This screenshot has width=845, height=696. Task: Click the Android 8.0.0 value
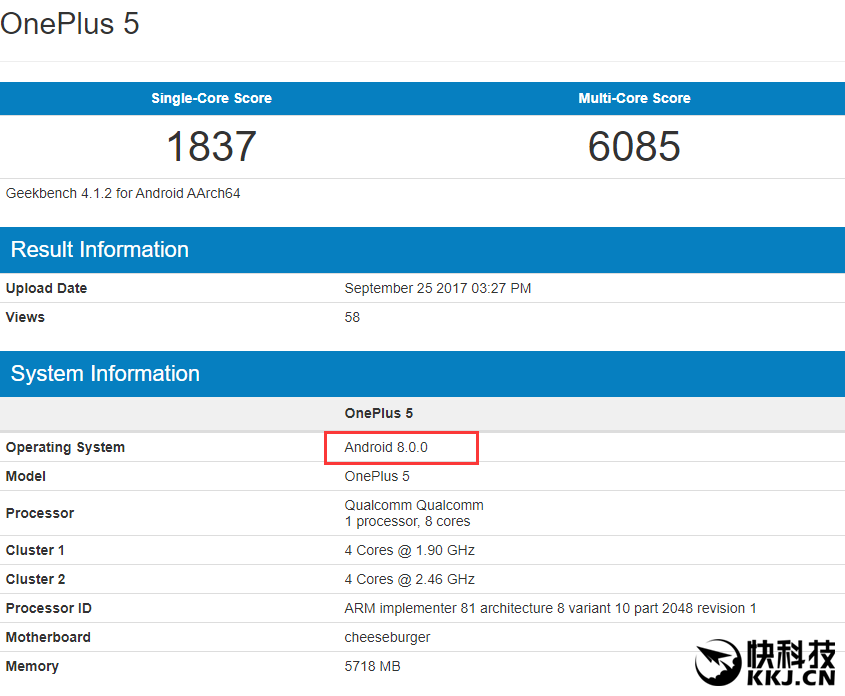386,447
